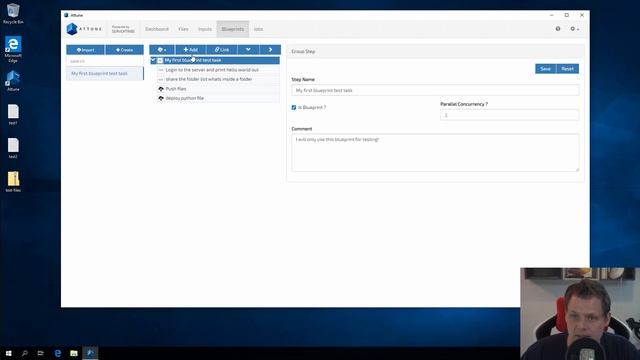
Task: Click the Add step button
Action: [191, 50]
